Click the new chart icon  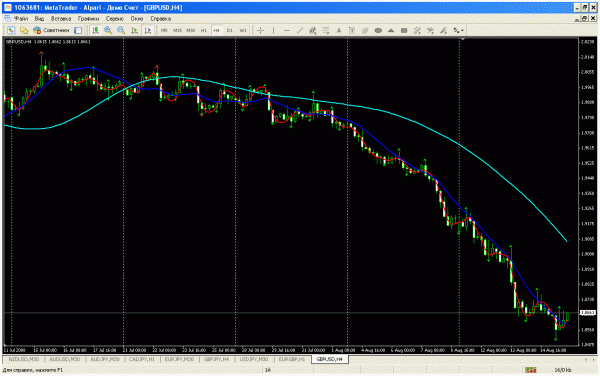pyautogui.click(x=11, y=30)
